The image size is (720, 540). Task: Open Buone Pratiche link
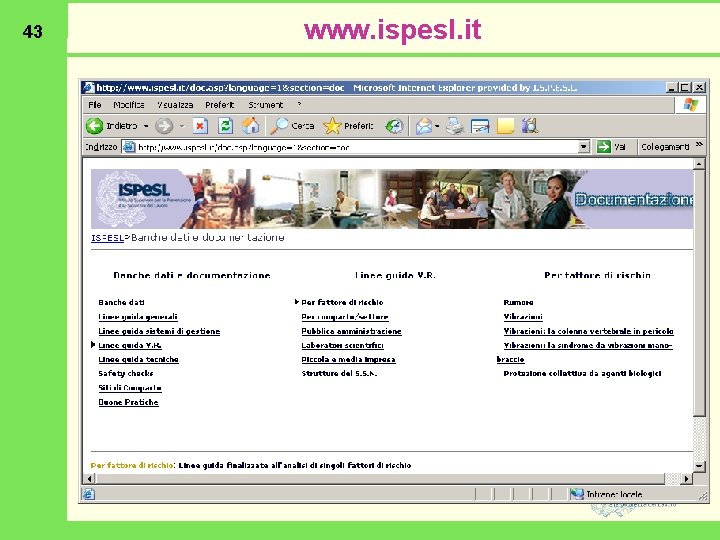(x=128, y=402)
